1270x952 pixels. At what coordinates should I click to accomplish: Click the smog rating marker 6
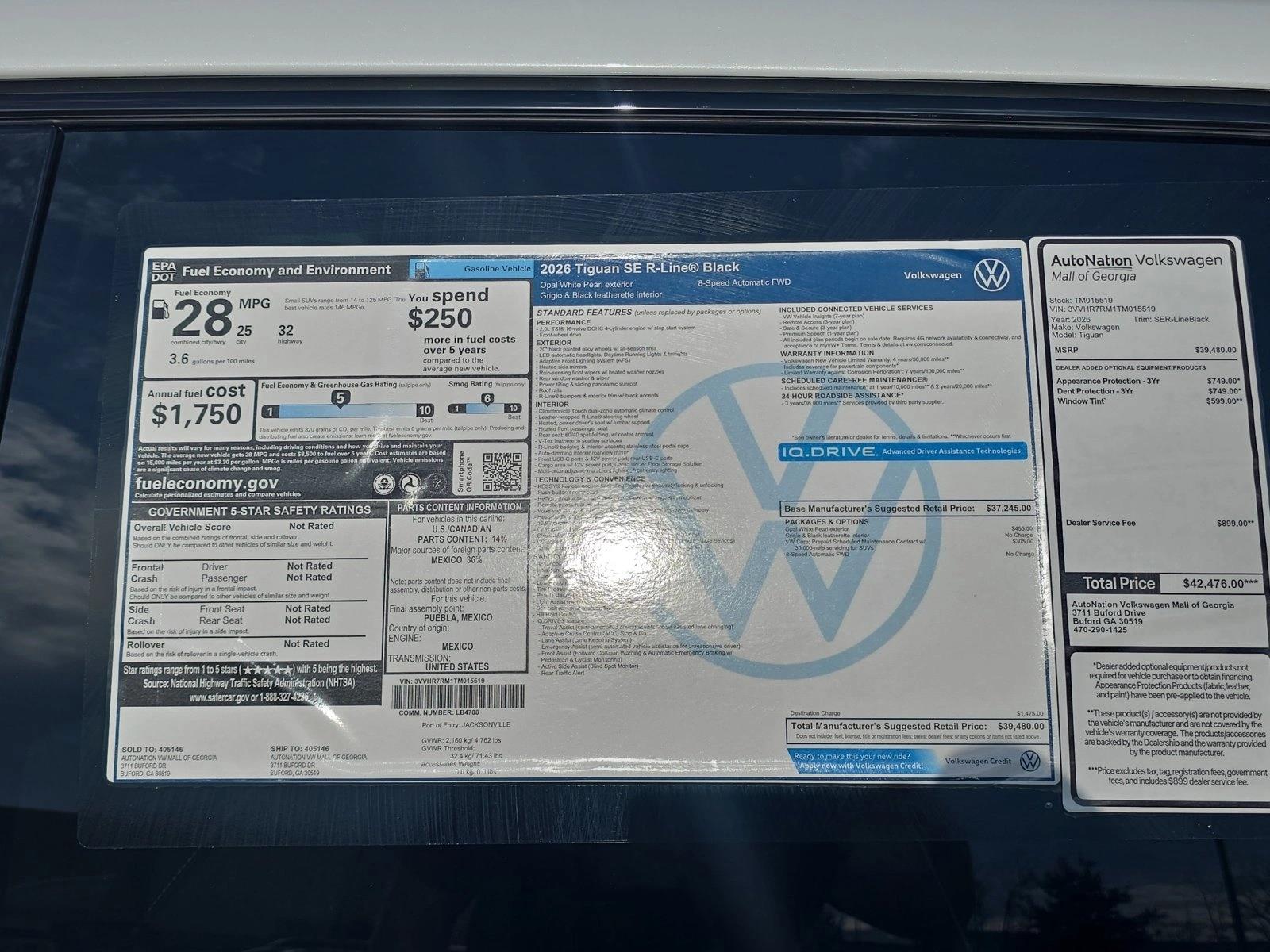[x=487, y=399]
